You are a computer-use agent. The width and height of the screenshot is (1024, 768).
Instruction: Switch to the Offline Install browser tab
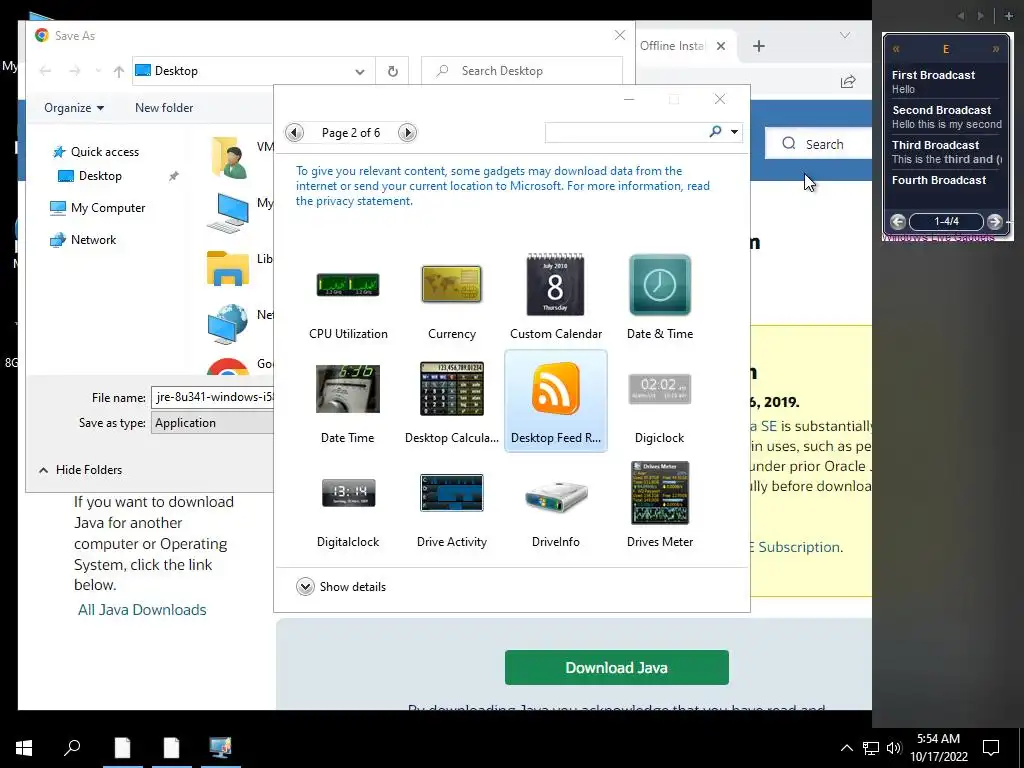(x=673, y=46)
